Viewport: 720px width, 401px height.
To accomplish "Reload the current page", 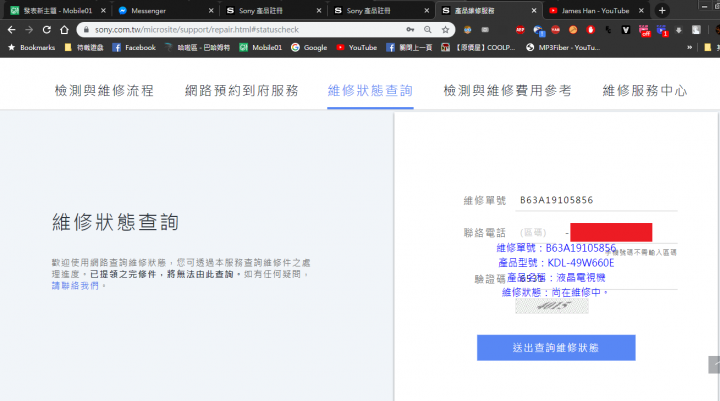I will 46,30.
